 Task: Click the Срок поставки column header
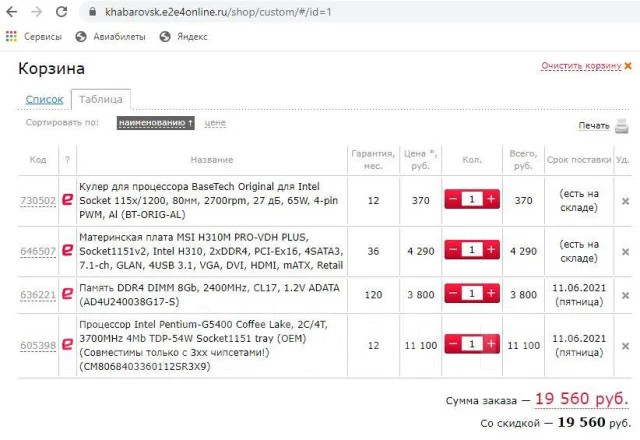point(579,160)
